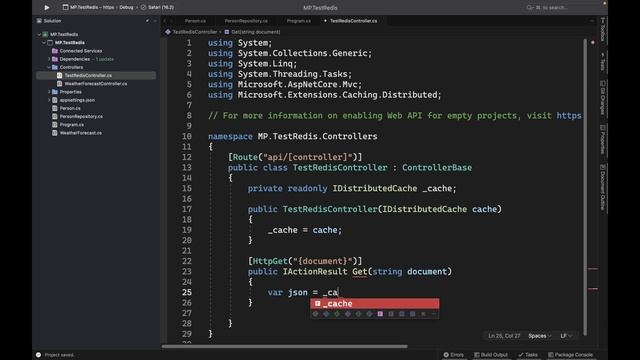Collapse the Controllers folder

pos(49,67)
